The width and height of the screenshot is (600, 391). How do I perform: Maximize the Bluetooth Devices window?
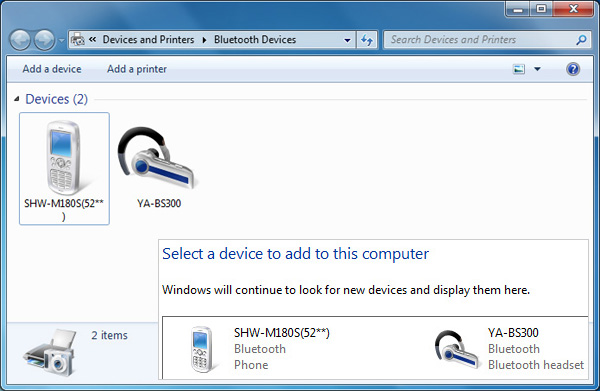pyautogui.click(x=541, y=9)
